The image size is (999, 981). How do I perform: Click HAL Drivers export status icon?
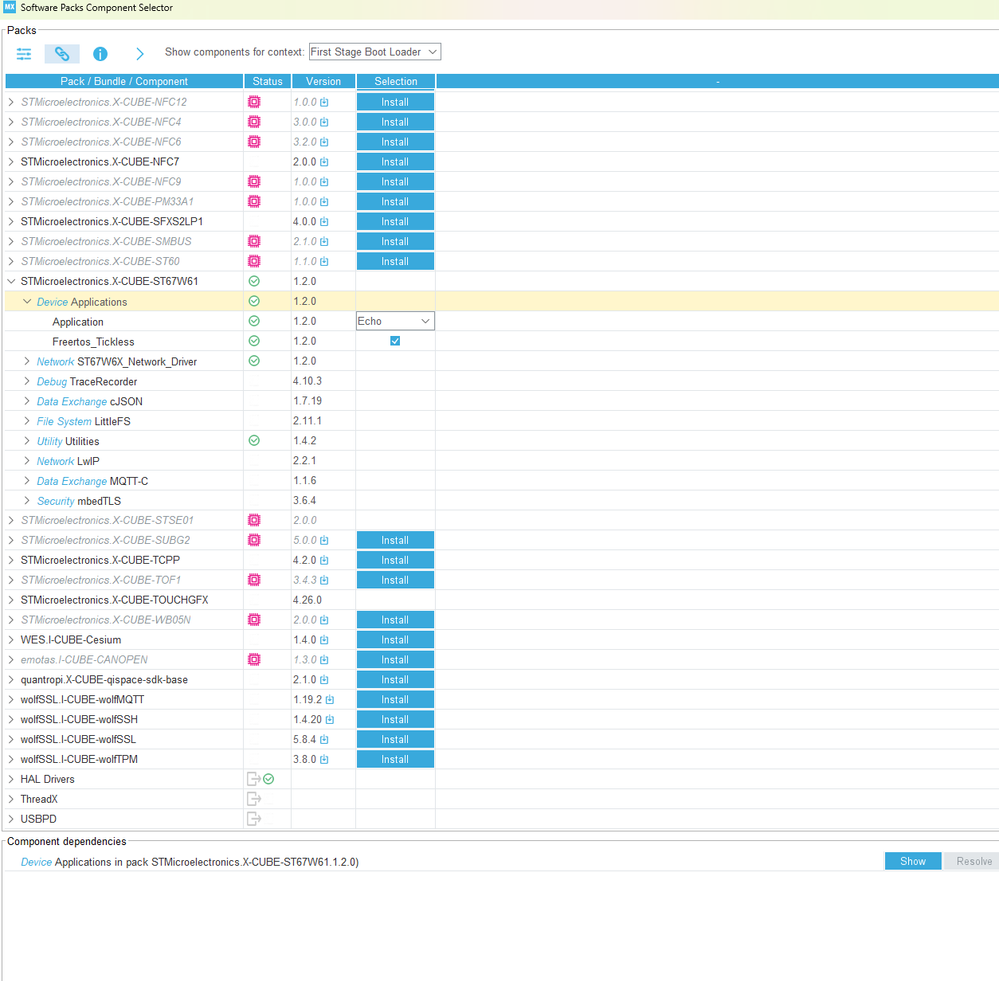[254, 778]
